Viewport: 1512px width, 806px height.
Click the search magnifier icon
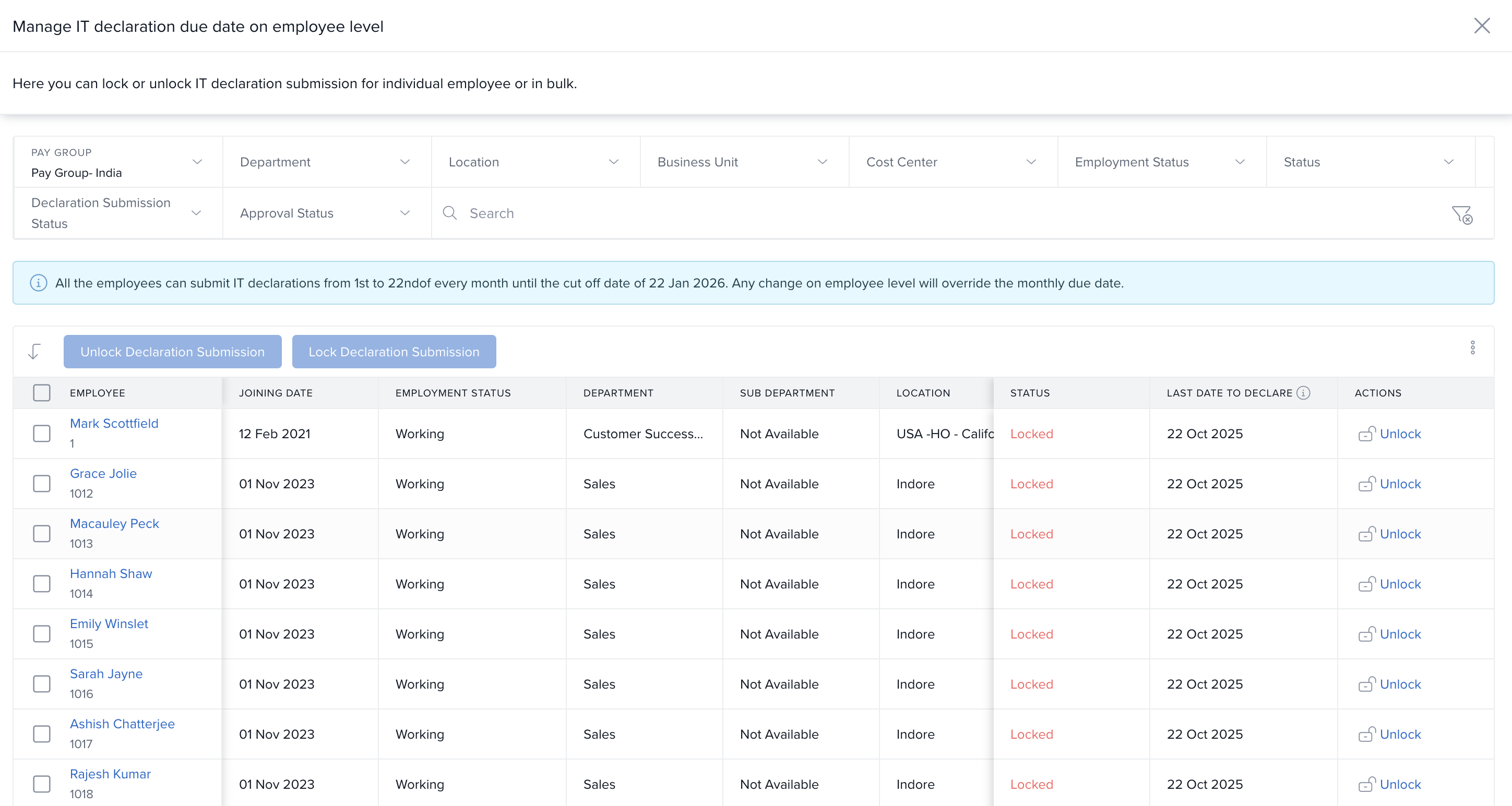pos(449,213)
